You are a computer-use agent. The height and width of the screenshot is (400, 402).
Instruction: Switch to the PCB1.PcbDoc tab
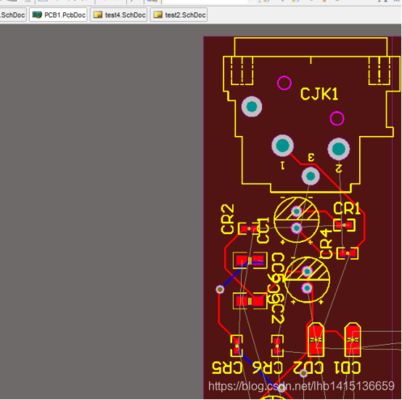(x=59, y=15)
